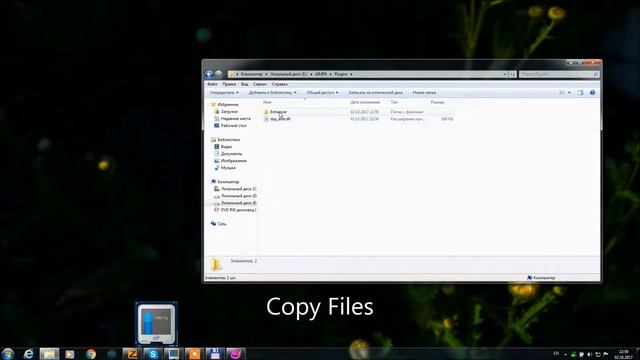Open Internet Explorer from taskbar

[28, 354]
